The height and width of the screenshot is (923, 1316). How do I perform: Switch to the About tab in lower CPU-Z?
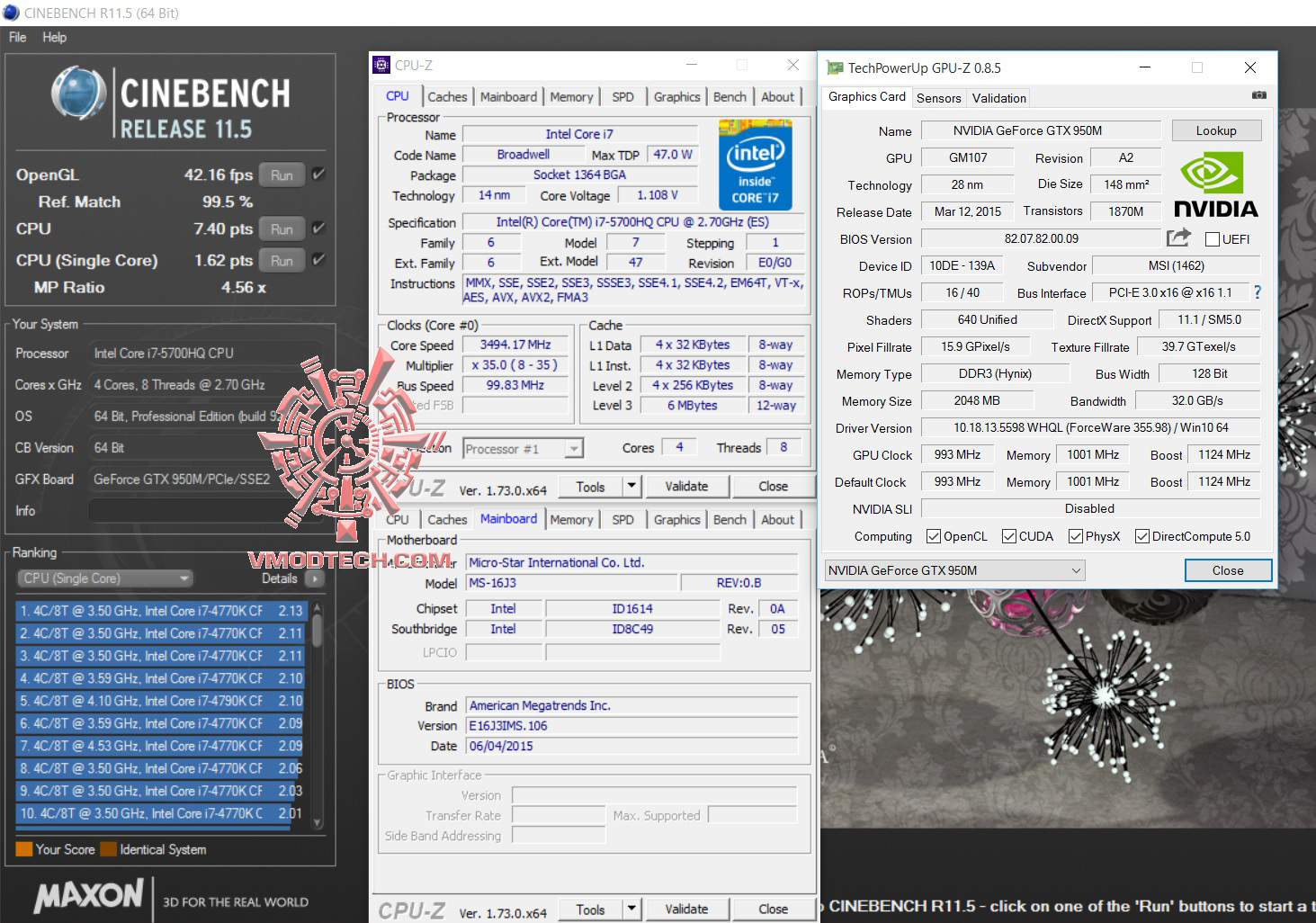[x=777, y=520]
